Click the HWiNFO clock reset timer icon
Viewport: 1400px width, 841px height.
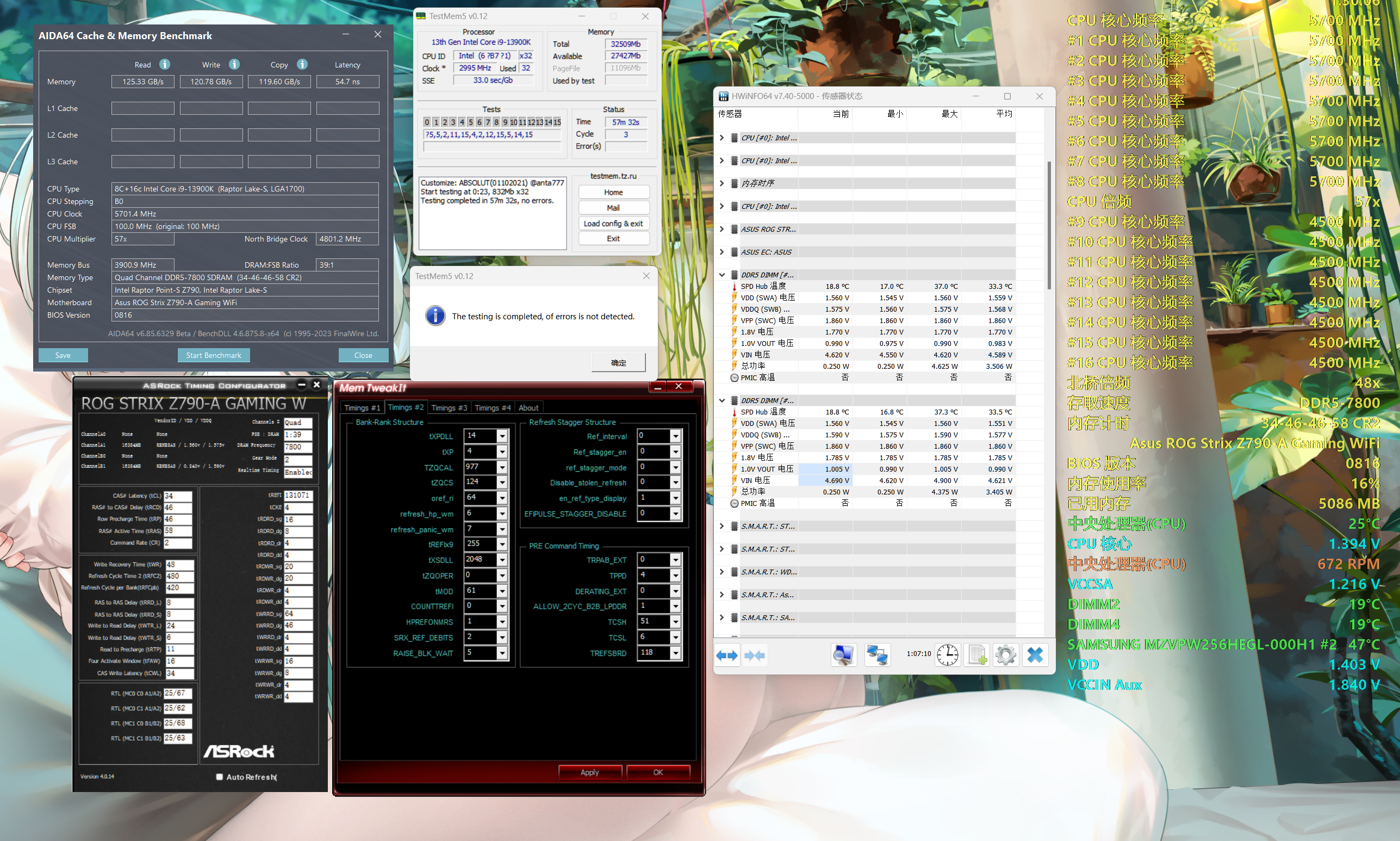click(947, 655)
